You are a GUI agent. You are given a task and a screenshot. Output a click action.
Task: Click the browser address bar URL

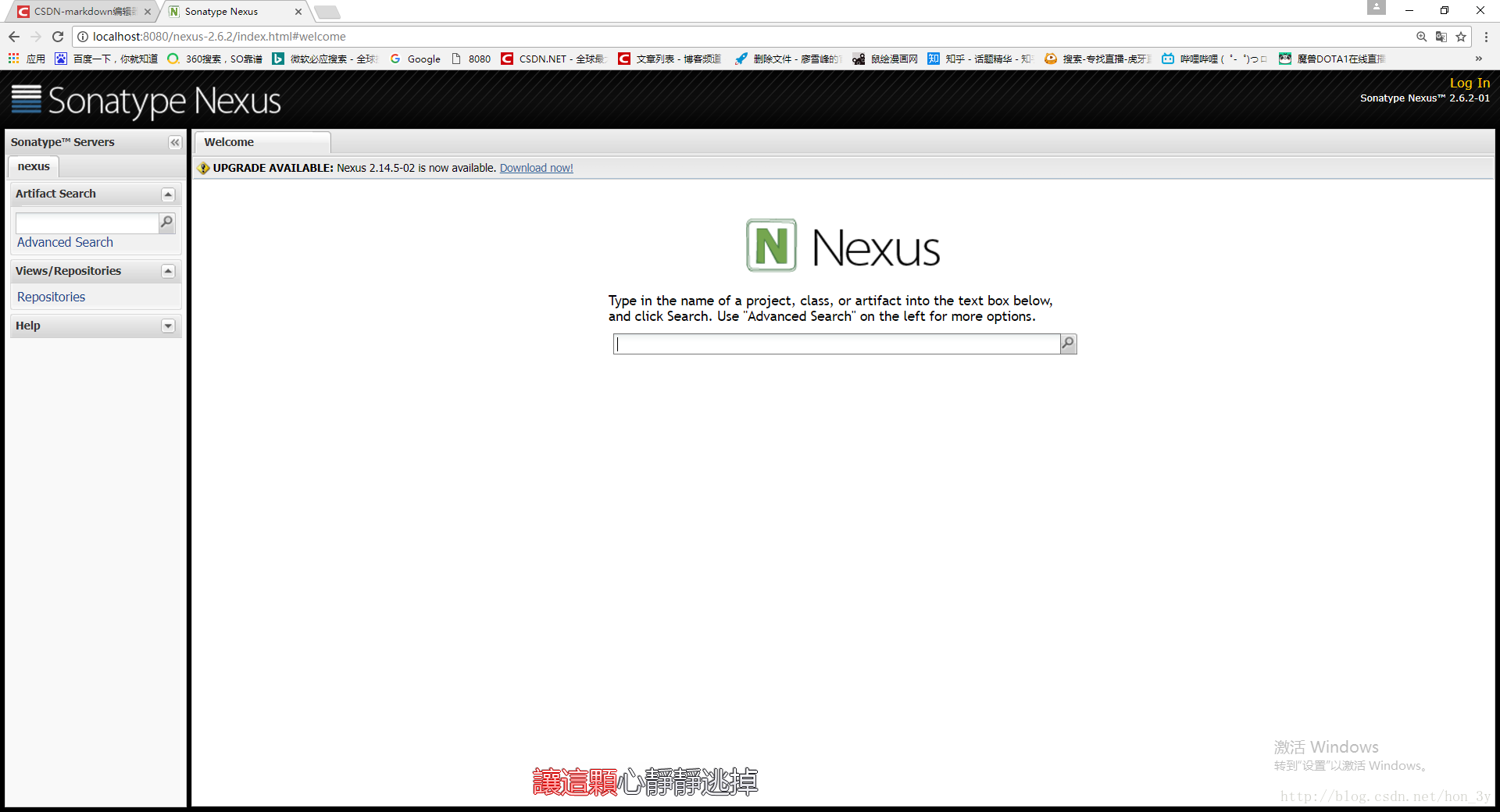219,37
